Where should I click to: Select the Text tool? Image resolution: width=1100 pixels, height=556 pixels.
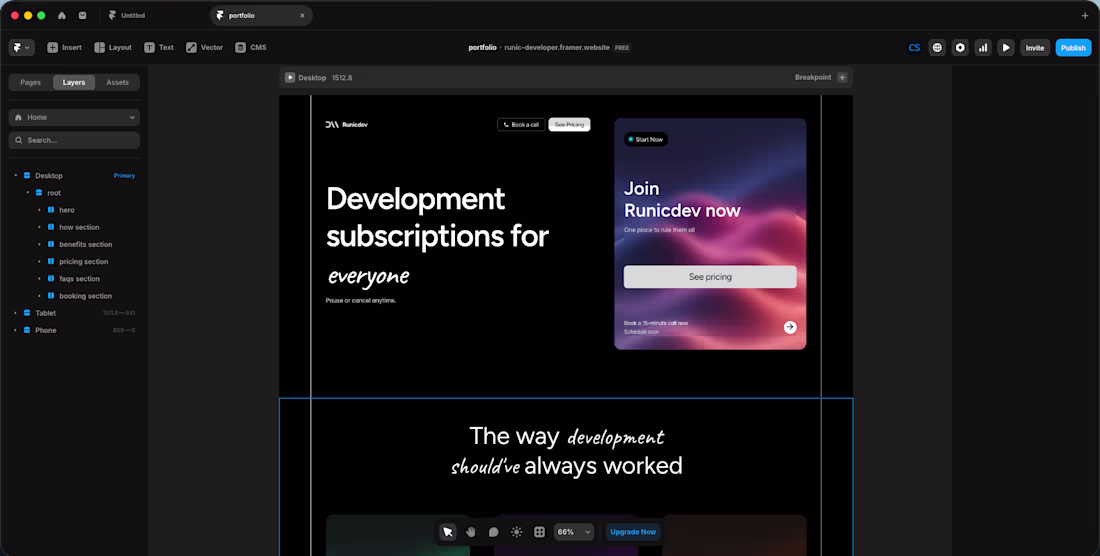coord(159,48)
